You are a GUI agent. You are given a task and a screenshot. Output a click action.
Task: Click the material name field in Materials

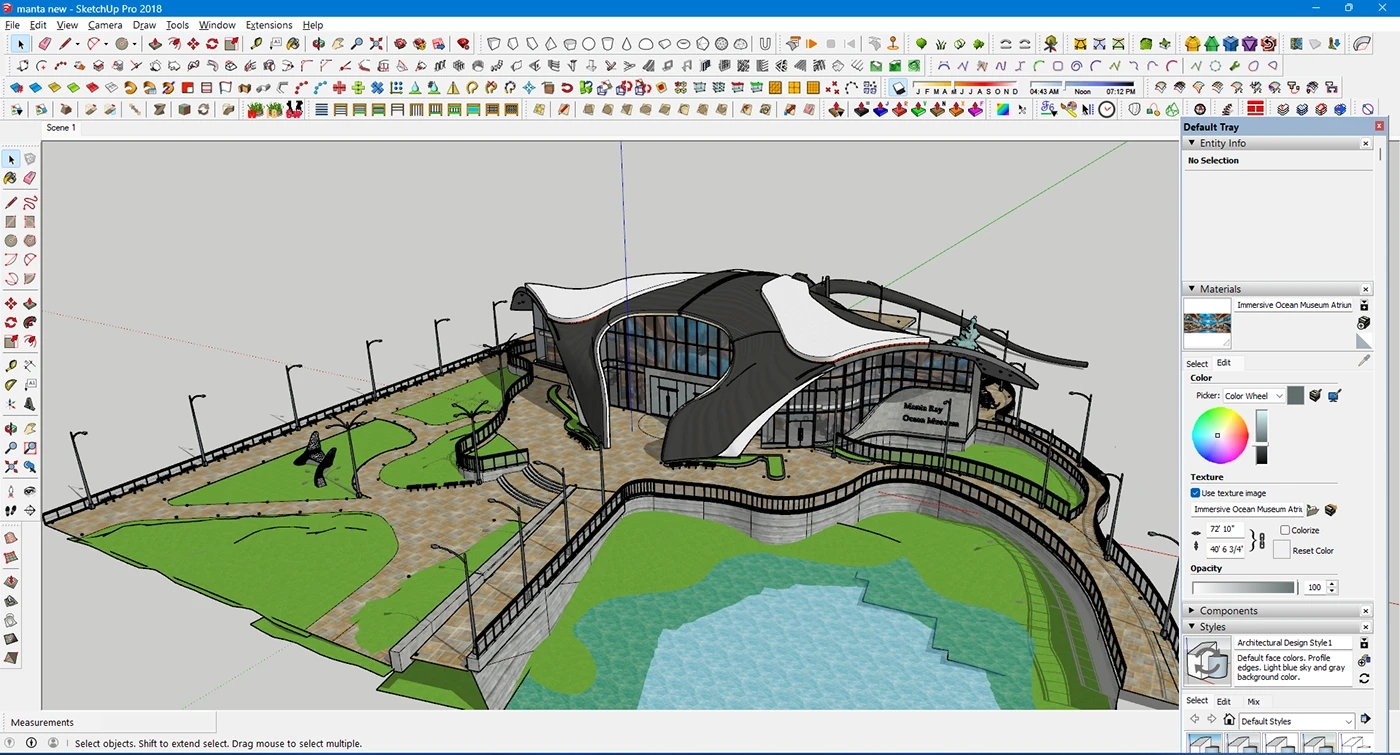tap(1294, 305)
